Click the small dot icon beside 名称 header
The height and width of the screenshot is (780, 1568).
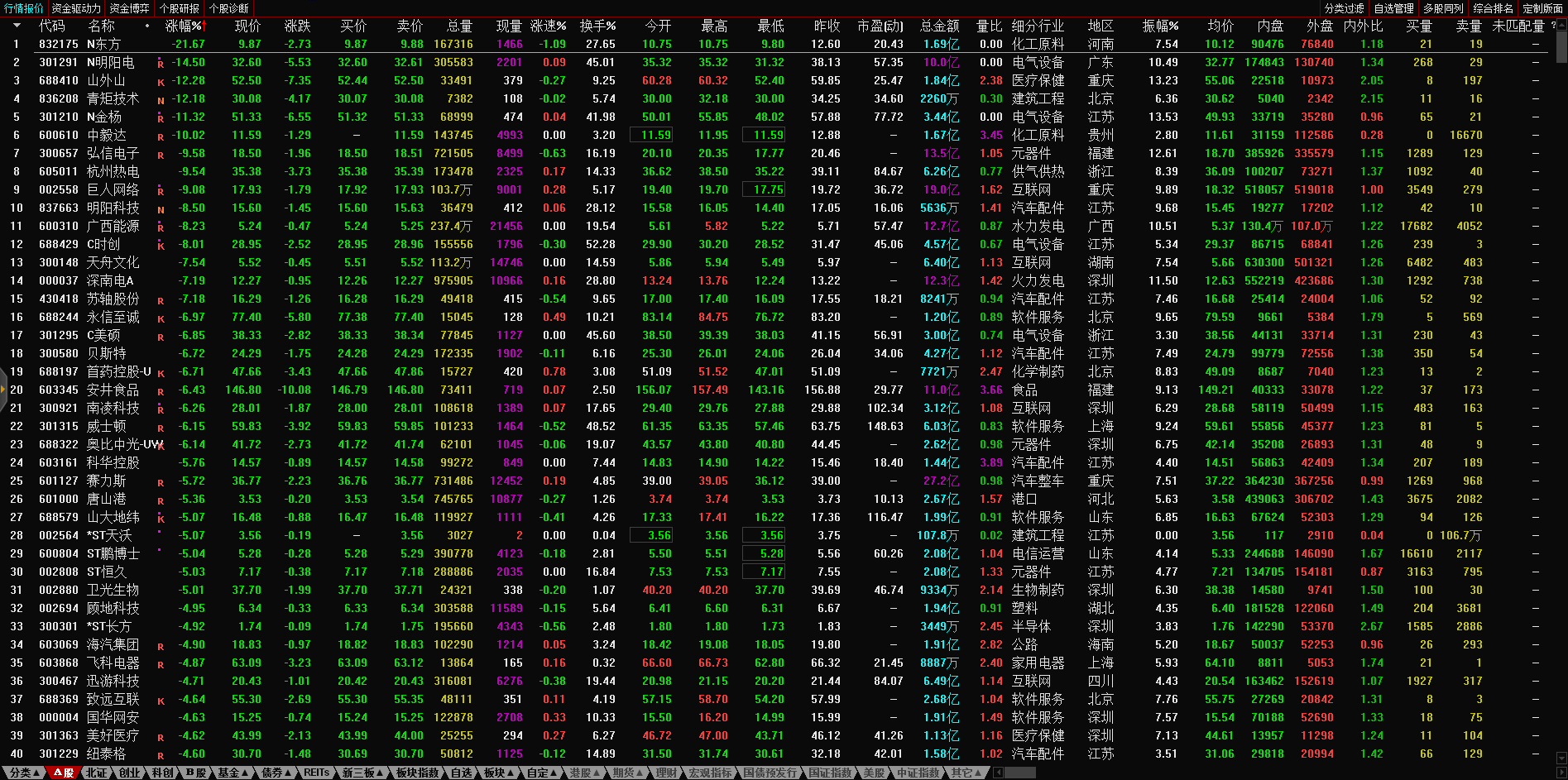click(x=147, y=26)
